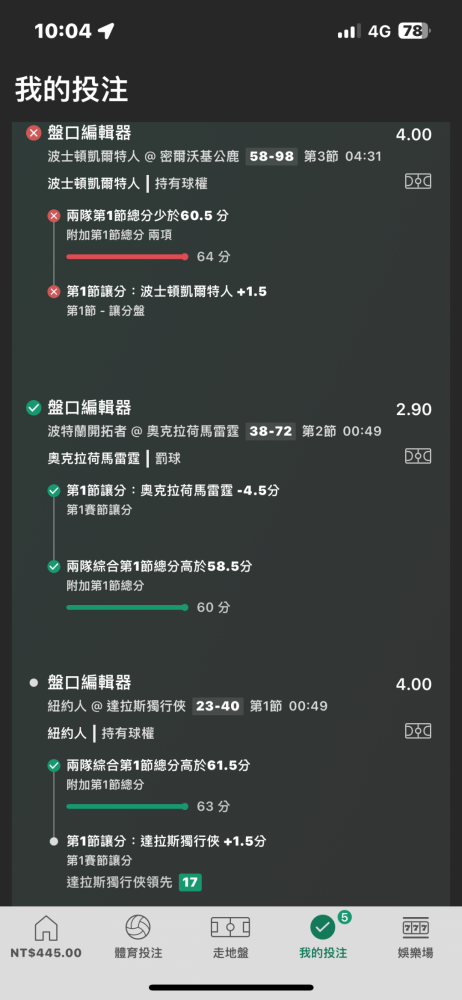This screenshot has height=1000, width=462.
Task: Tap the green 17 lead badge
Action: (190, 883)
